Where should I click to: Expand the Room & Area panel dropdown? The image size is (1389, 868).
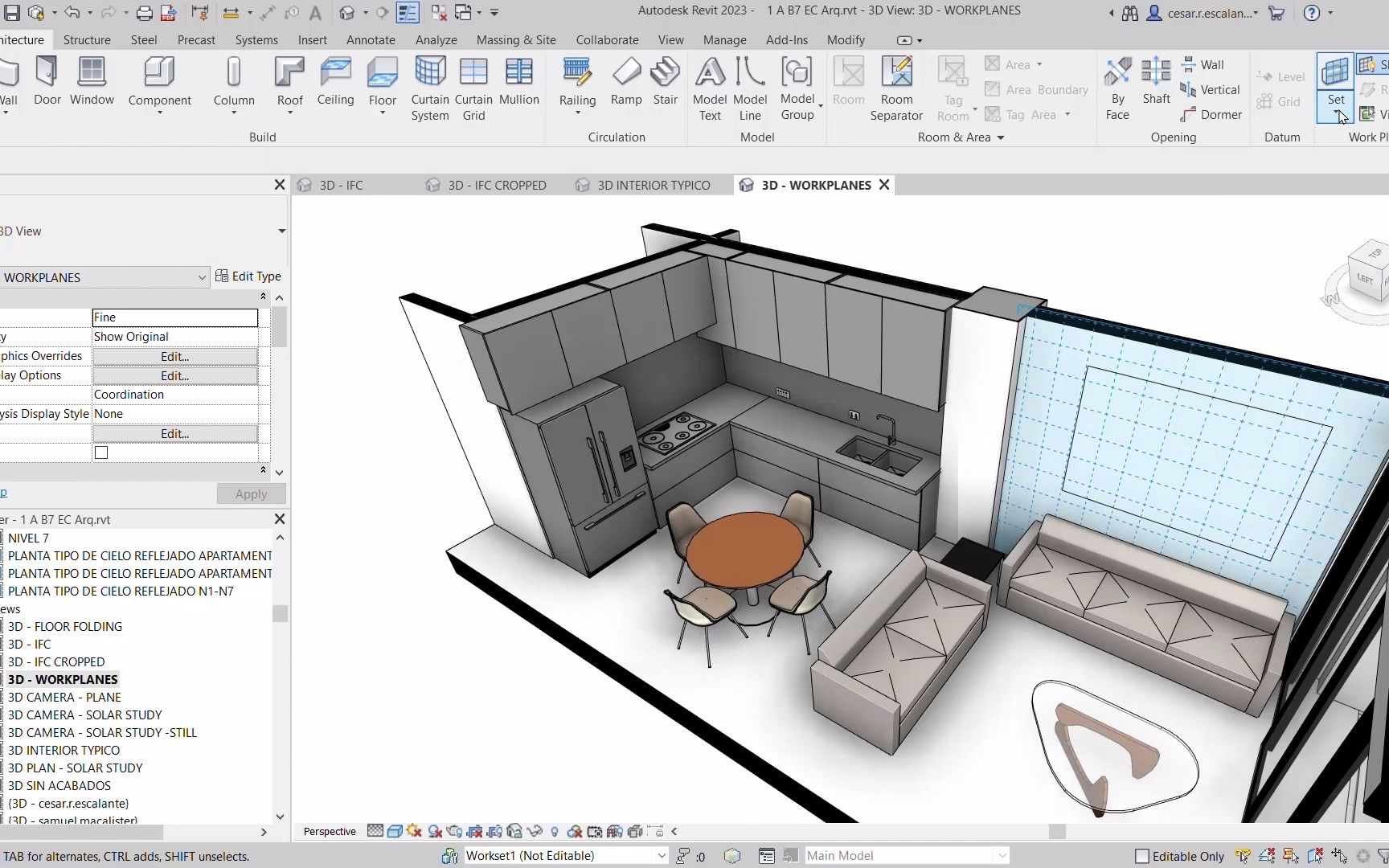[999, 137]
